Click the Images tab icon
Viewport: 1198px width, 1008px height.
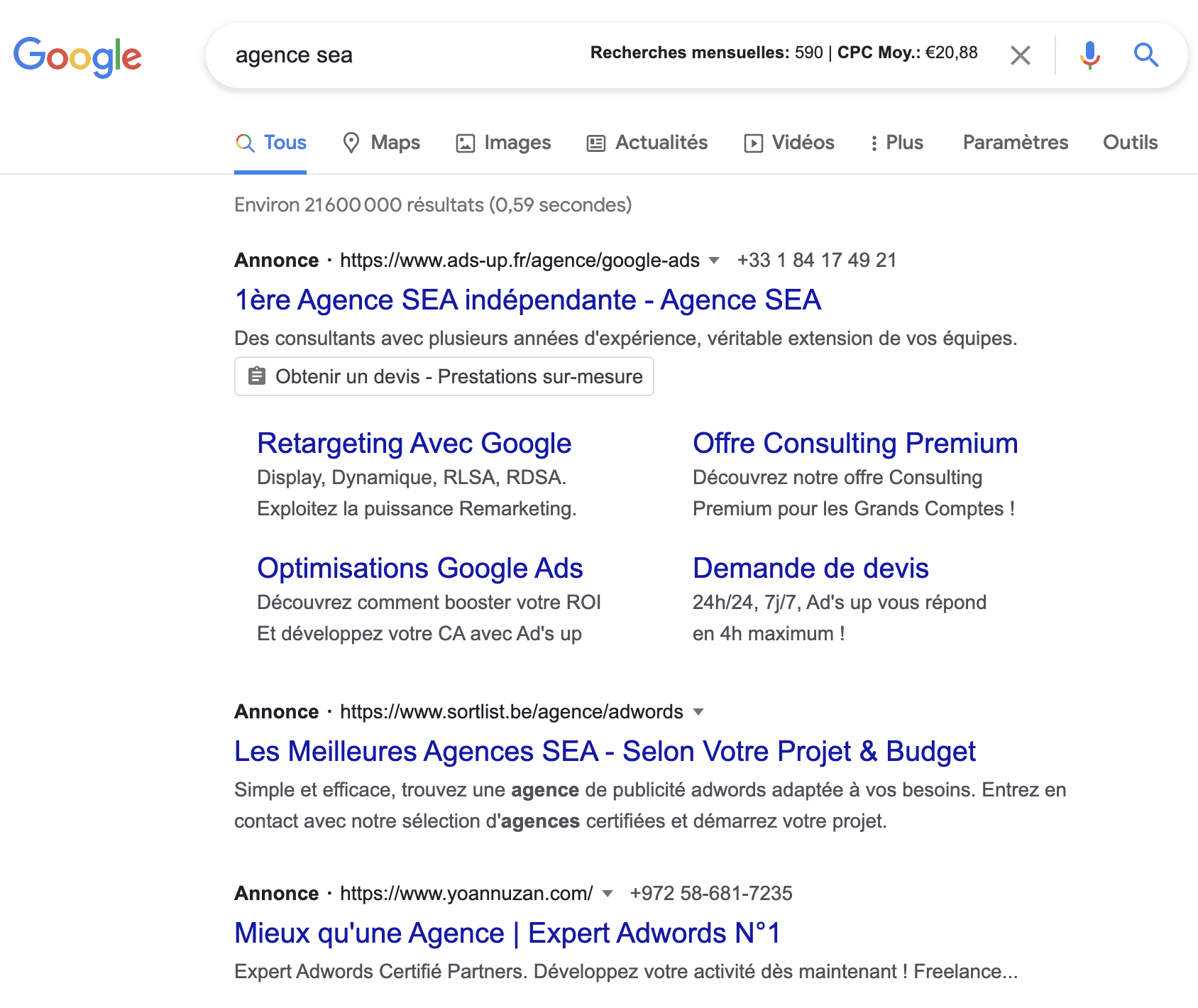pos(465,143)
